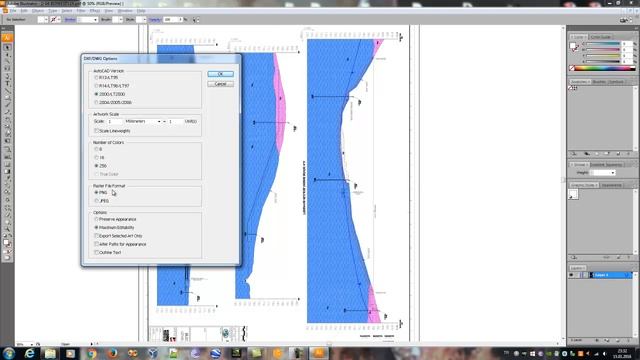Select the Type tool in the toolbox
This screenshot has width=640, height=360.
[7, 84]
